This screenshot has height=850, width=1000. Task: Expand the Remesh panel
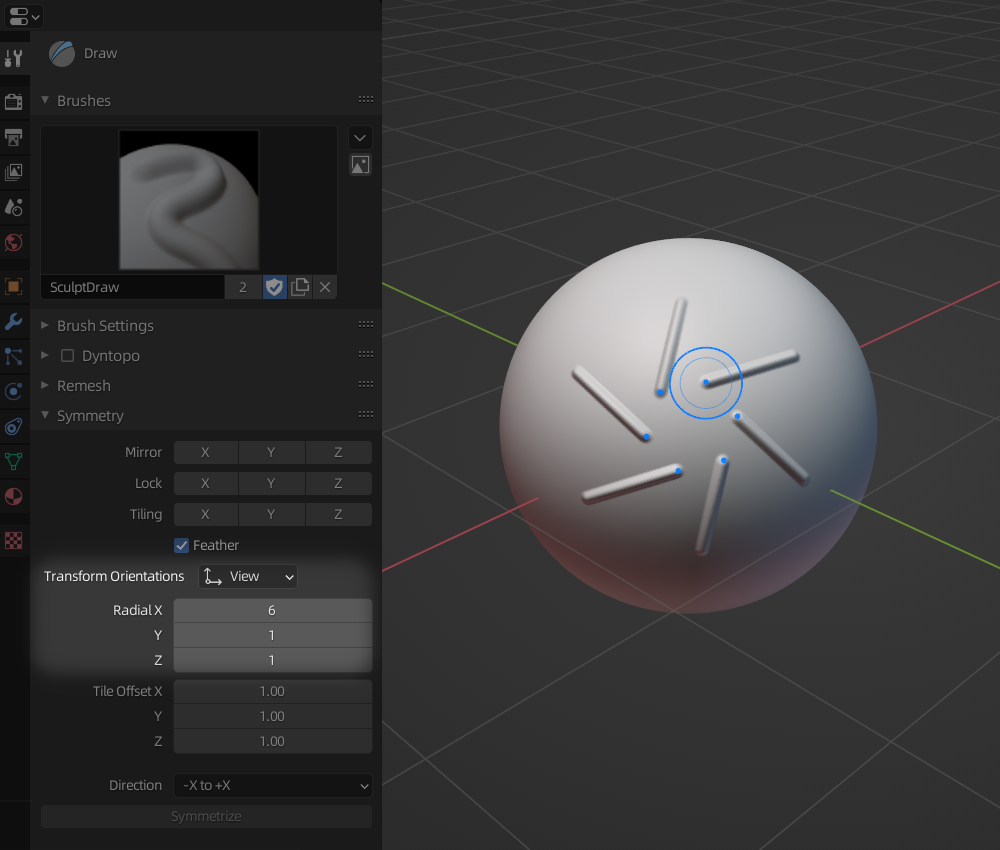click(45, 385)
